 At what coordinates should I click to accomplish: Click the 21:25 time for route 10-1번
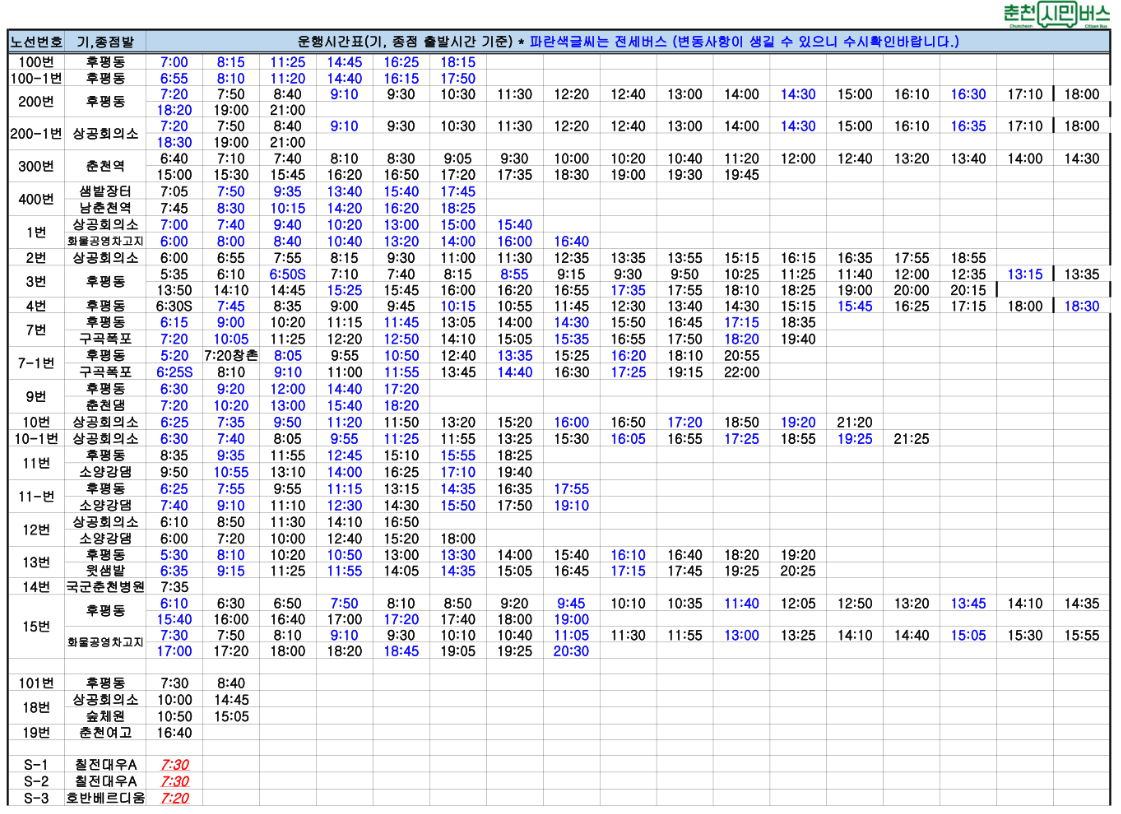tap(911, 439)
